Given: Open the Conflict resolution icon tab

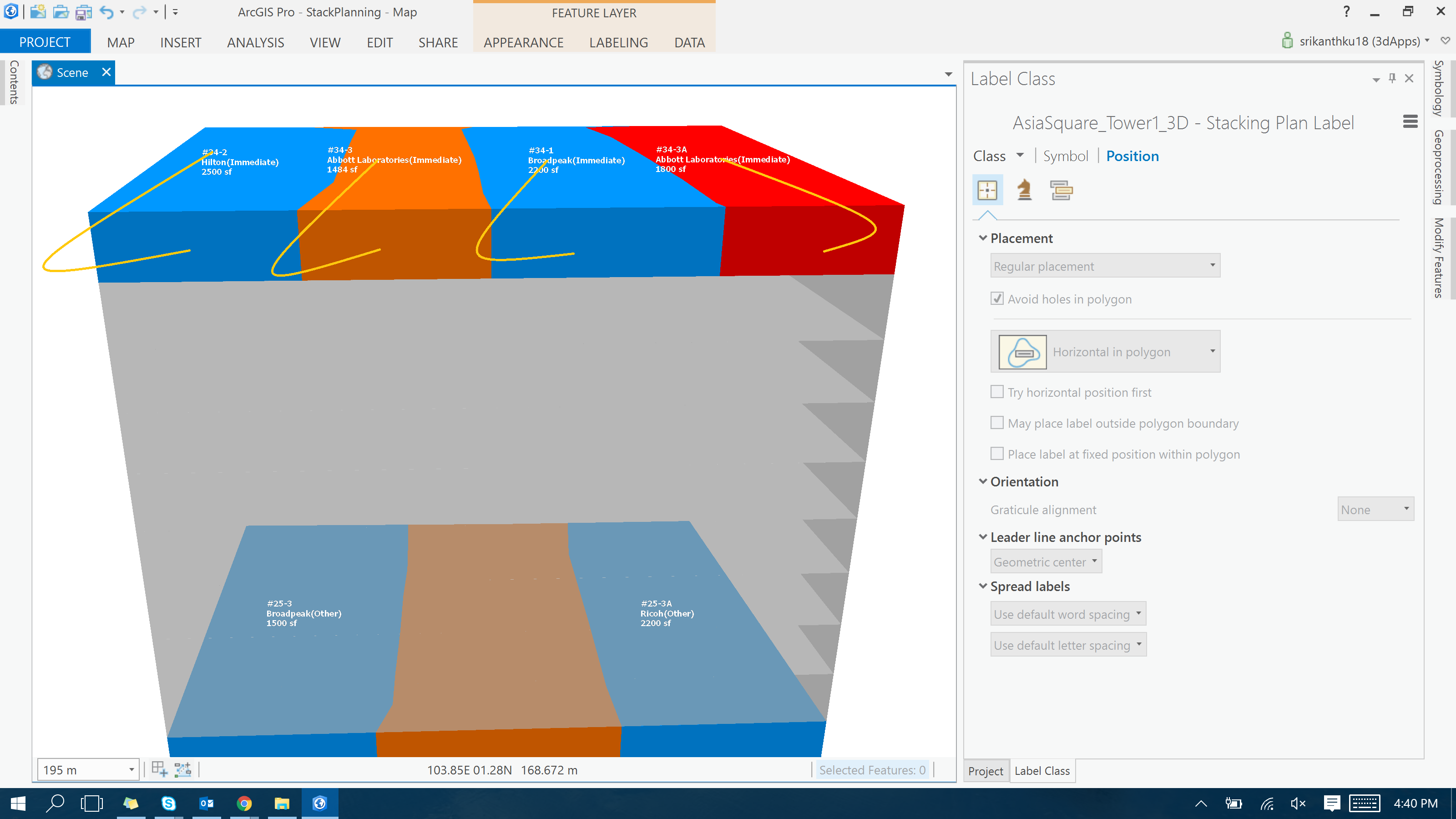Looking at the screenshot, I should tap(1061, 190).
